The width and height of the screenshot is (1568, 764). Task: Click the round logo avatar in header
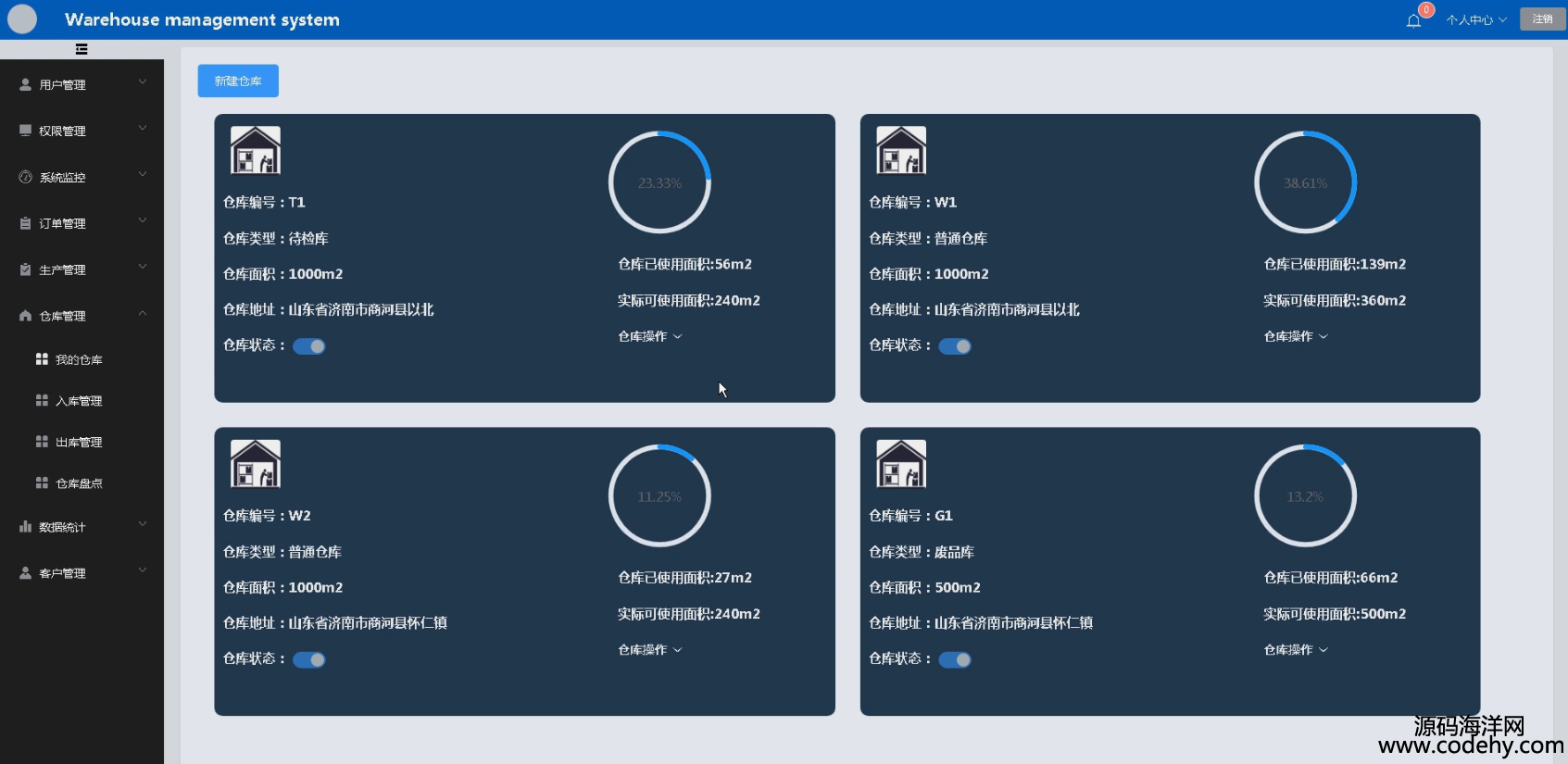[22, 19]
